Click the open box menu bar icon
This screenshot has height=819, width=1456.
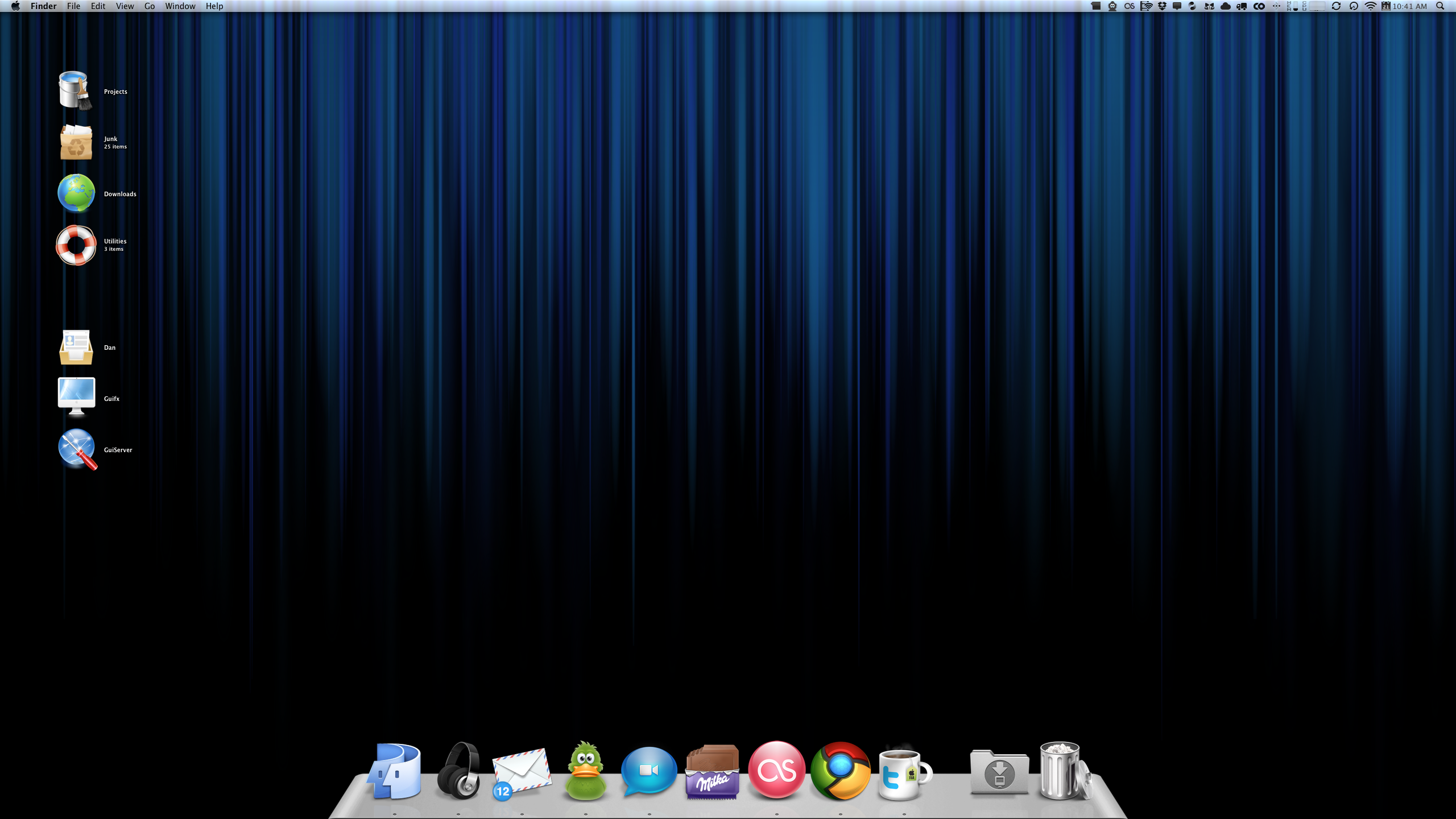pyautogui.click(x=1209, y=6)
